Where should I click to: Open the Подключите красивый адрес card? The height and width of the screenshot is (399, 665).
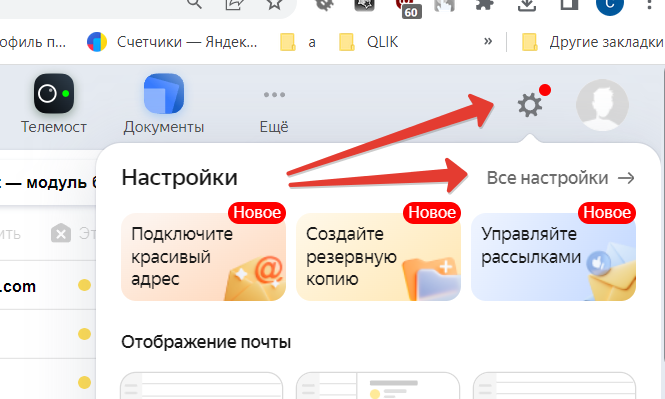204,257
